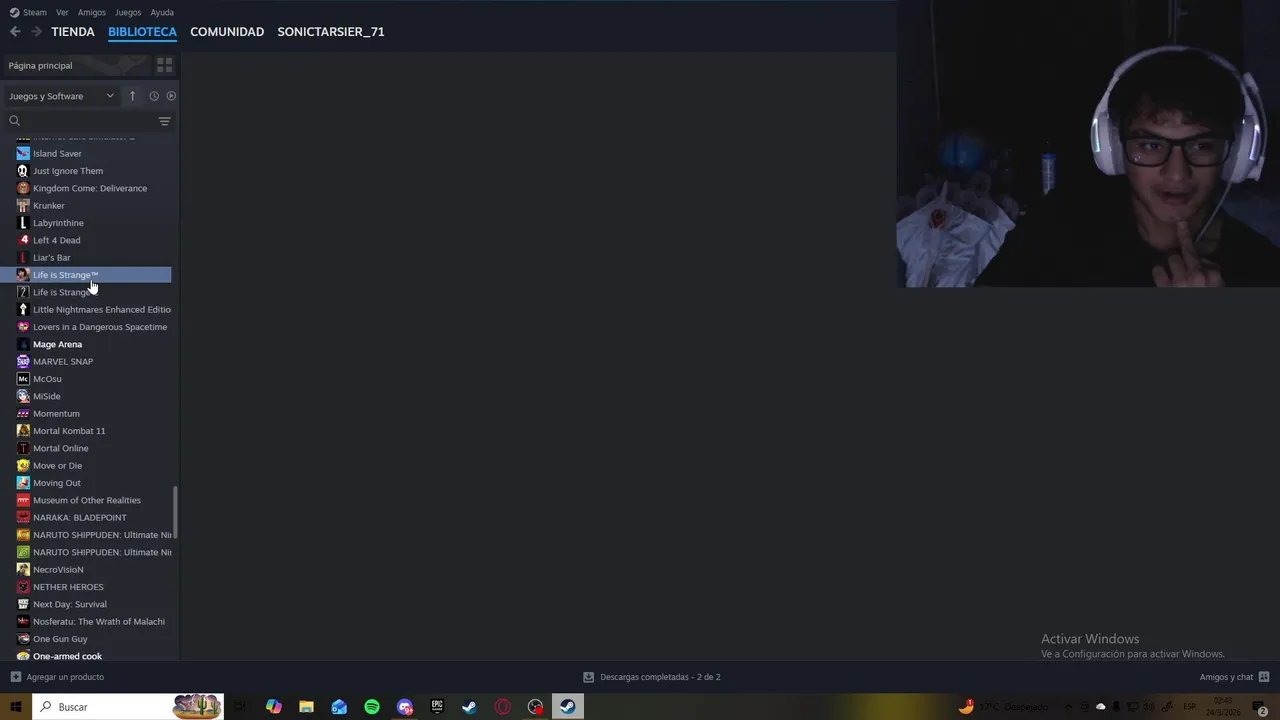
Task: Click the Mortal Kombat 11 icon
Action: 23,431
